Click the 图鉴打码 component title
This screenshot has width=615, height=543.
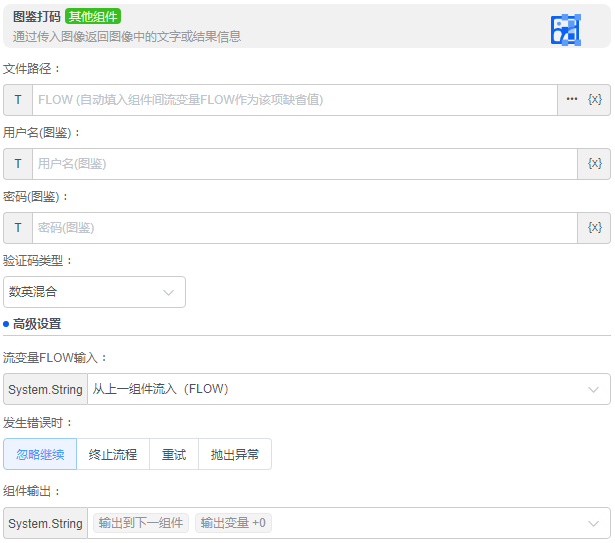click(36, 16)
